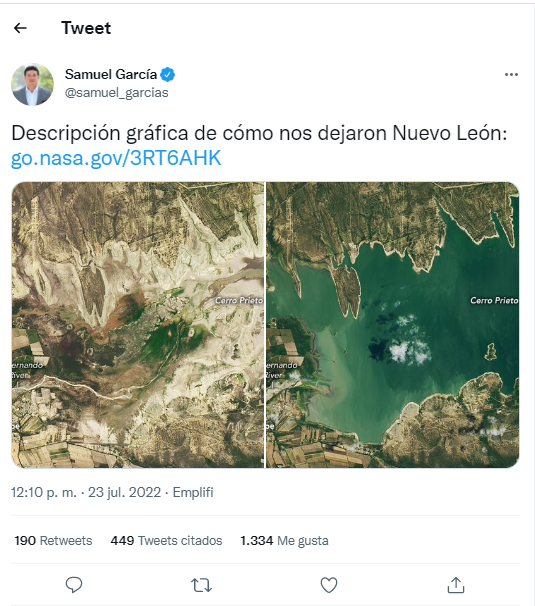Click the Emplifi source label
The height and width of the screenshot is (606, 535).
(x=193, y=492)
